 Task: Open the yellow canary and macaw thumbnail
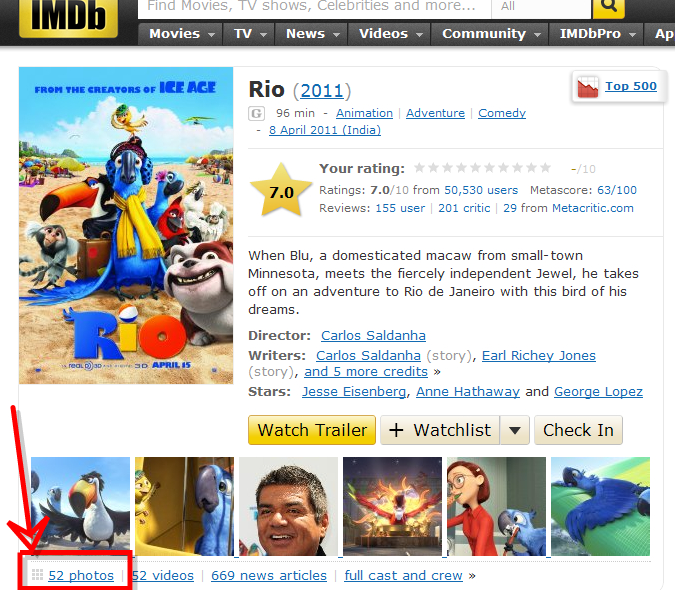(184, 506)
